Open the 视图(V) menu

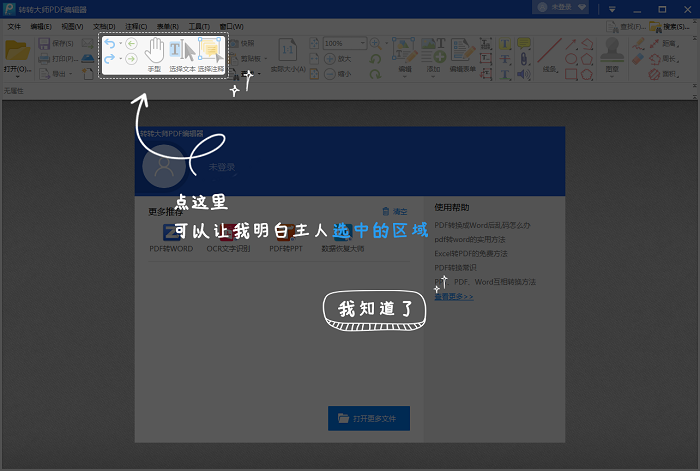point(72,26)
